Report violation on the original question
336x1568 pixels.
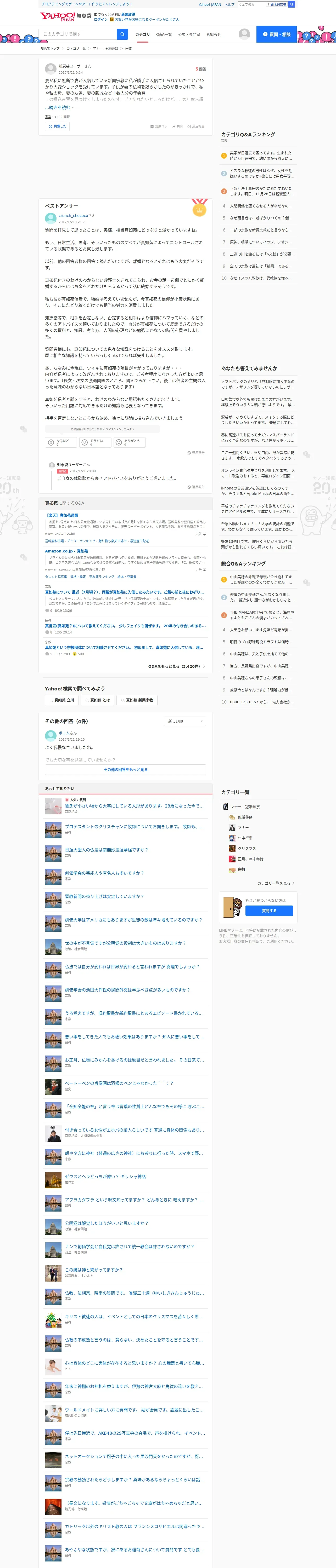click(196, 126)
